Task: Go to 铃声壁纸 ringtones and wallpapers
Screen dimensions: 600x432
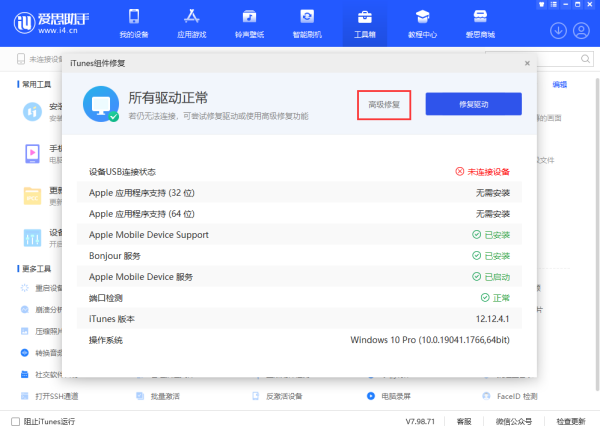Action: [x=249, y=24]
